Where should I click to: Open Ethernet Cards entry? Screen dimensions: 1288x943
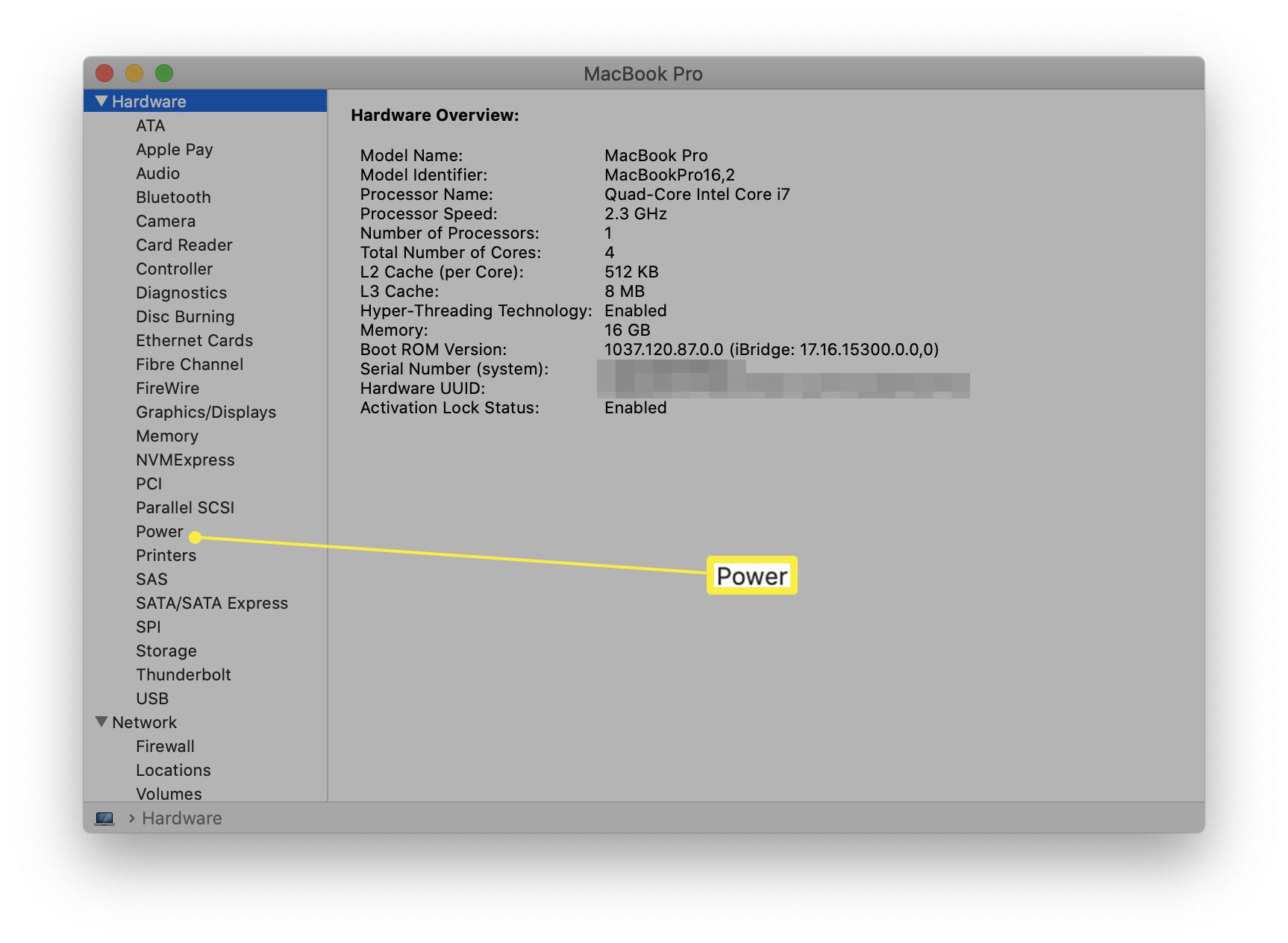[194, 340]
